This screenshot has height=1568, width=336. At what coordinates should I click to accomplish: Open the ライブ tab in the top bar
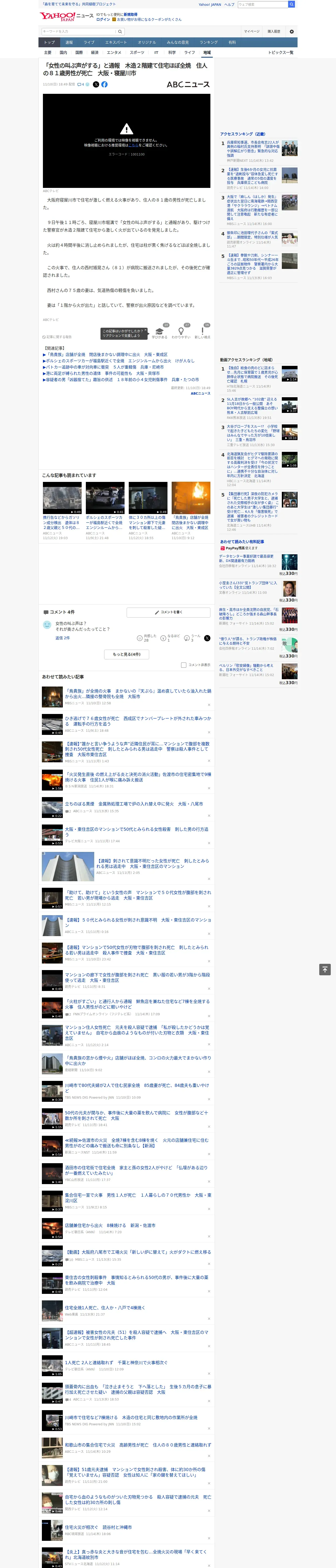point(89,43)
